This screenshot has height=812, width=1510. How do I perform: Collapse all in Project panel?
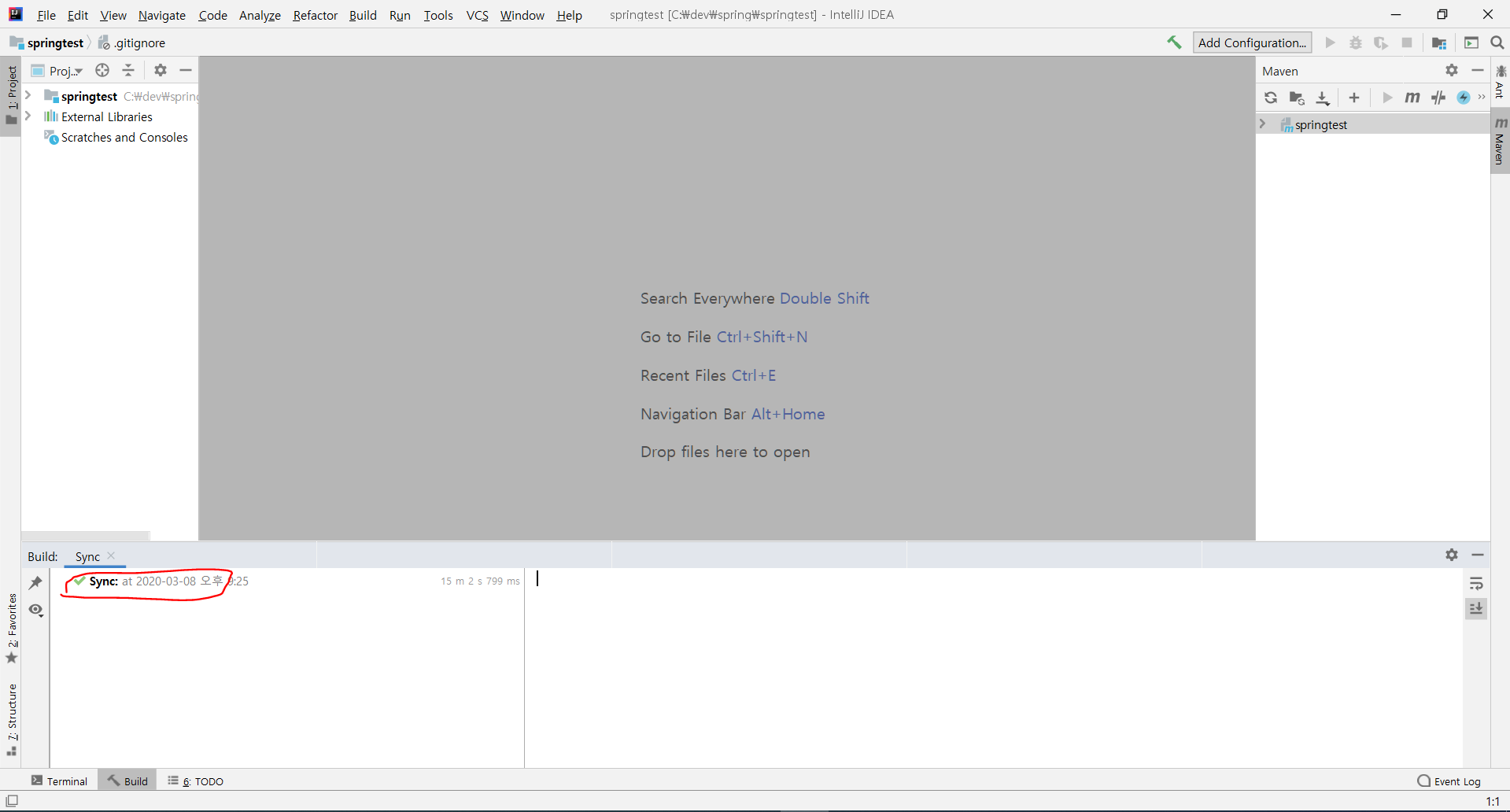click(x=128, y=70)
